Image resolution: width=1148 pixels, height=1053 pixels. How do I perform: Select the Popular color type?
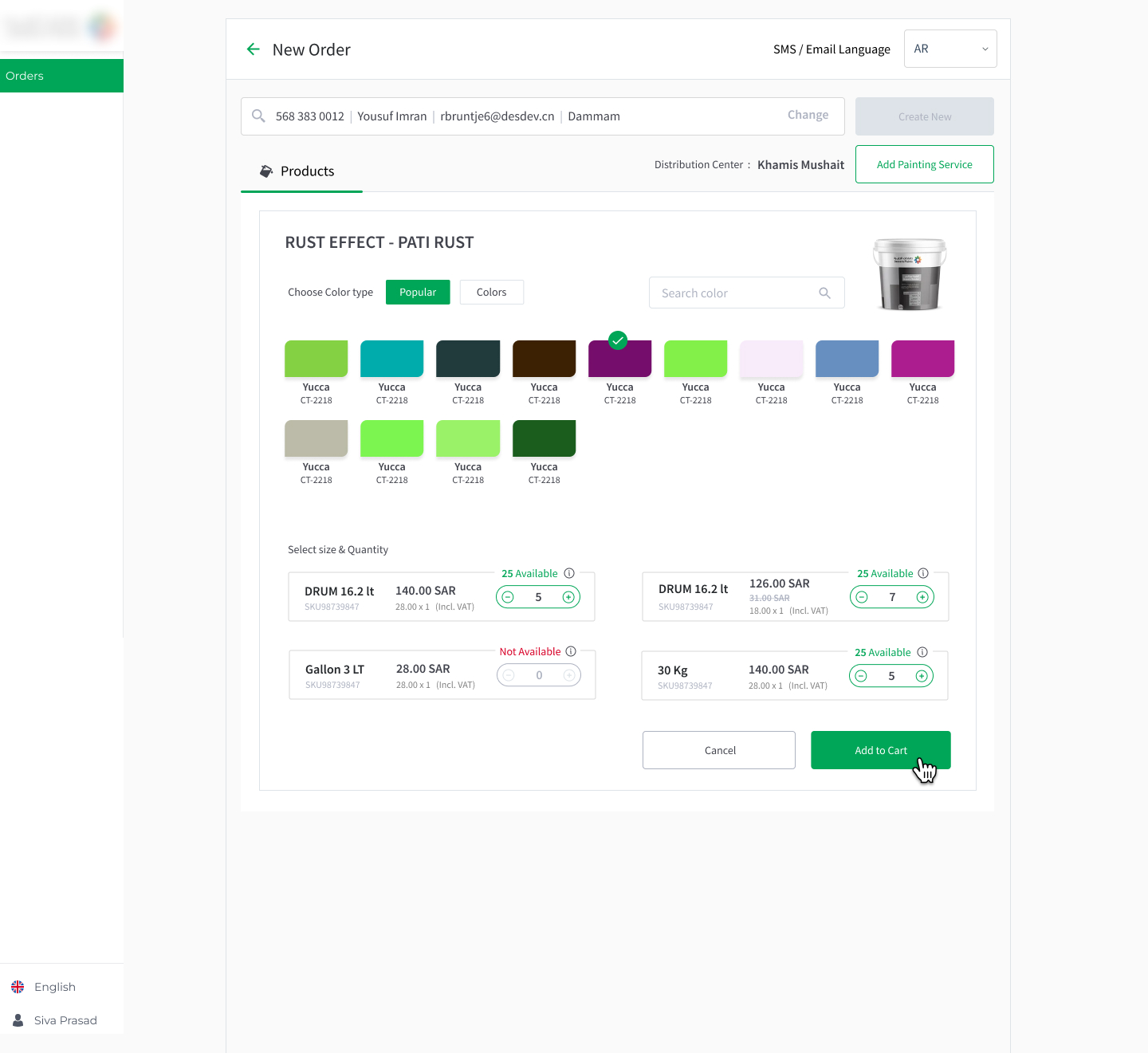click(418, 293)
